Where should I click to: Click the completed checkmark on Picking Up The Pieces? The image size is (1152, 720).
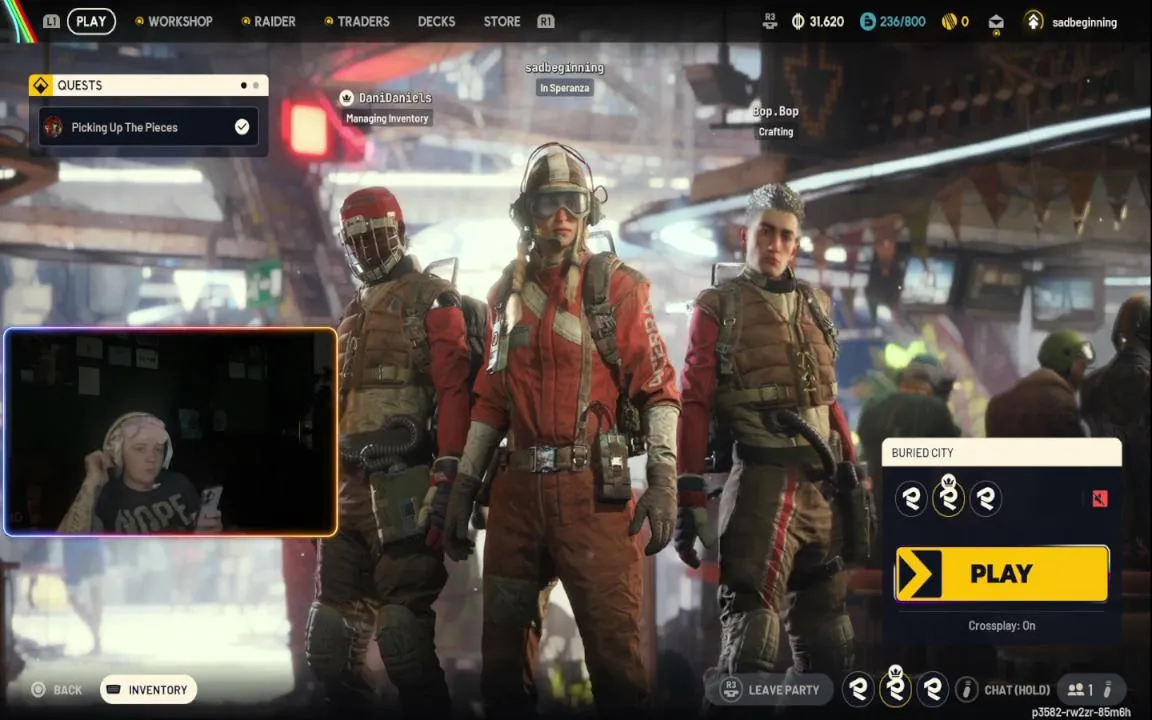[x=242, y=127]
